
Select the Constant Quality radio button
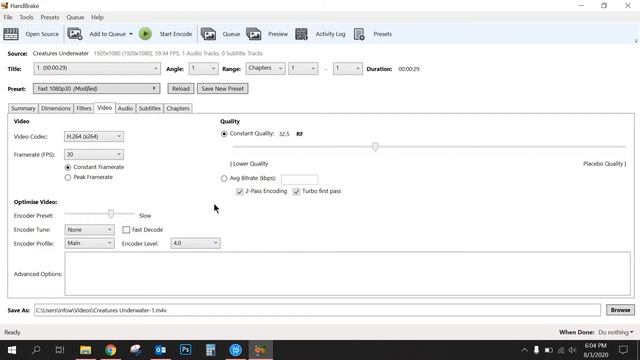[224, 134]
